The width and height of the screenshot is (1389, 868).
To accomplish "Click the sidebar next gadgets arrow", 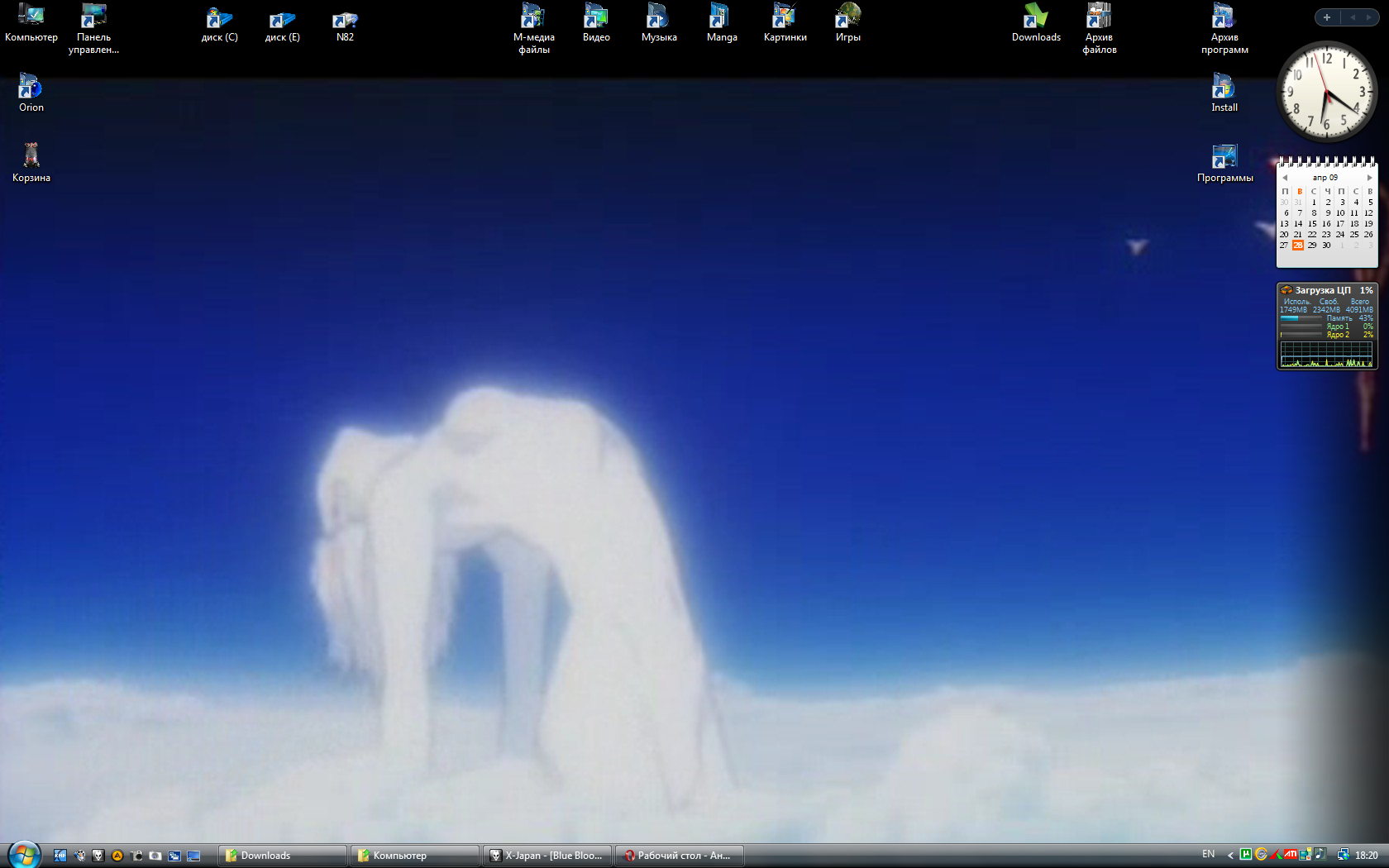I will 1368,17.
